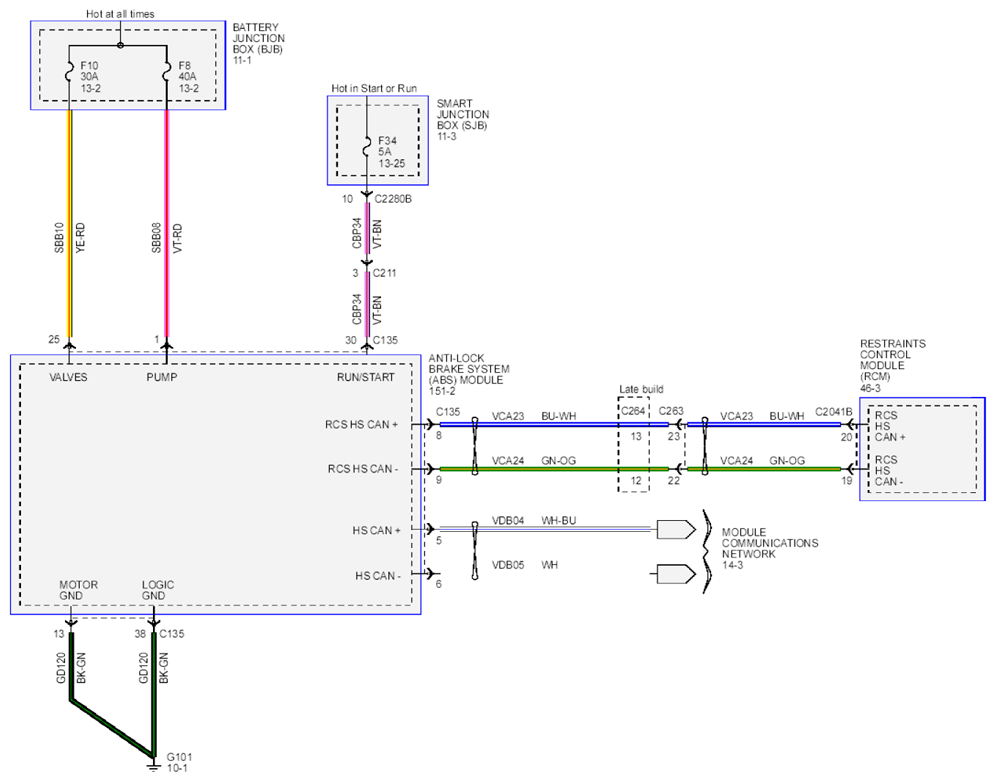Screen dimensions: 996x781
Task: Click the F34 5A fuse symbol
Action: tap(367, 149)
